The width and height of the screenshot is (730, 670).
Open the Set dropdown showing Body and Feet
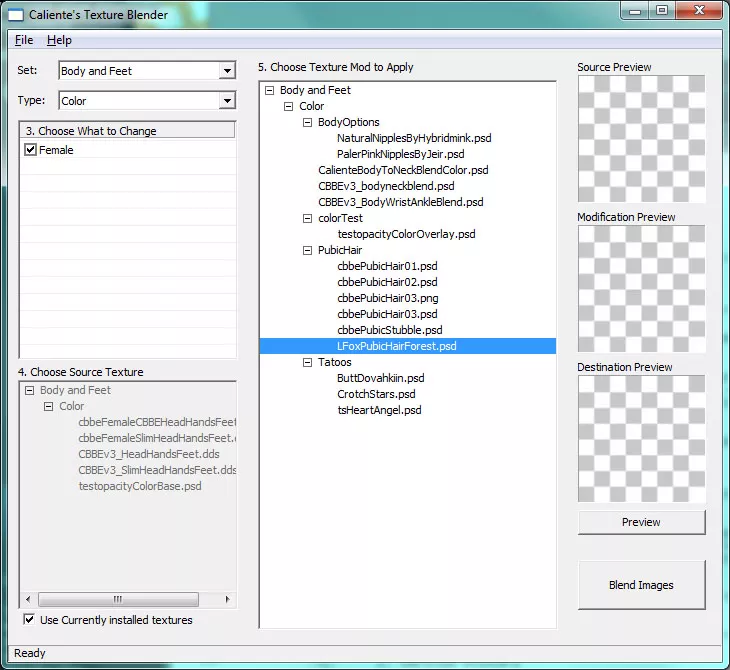pyautogui.click(x=147, y=71)
